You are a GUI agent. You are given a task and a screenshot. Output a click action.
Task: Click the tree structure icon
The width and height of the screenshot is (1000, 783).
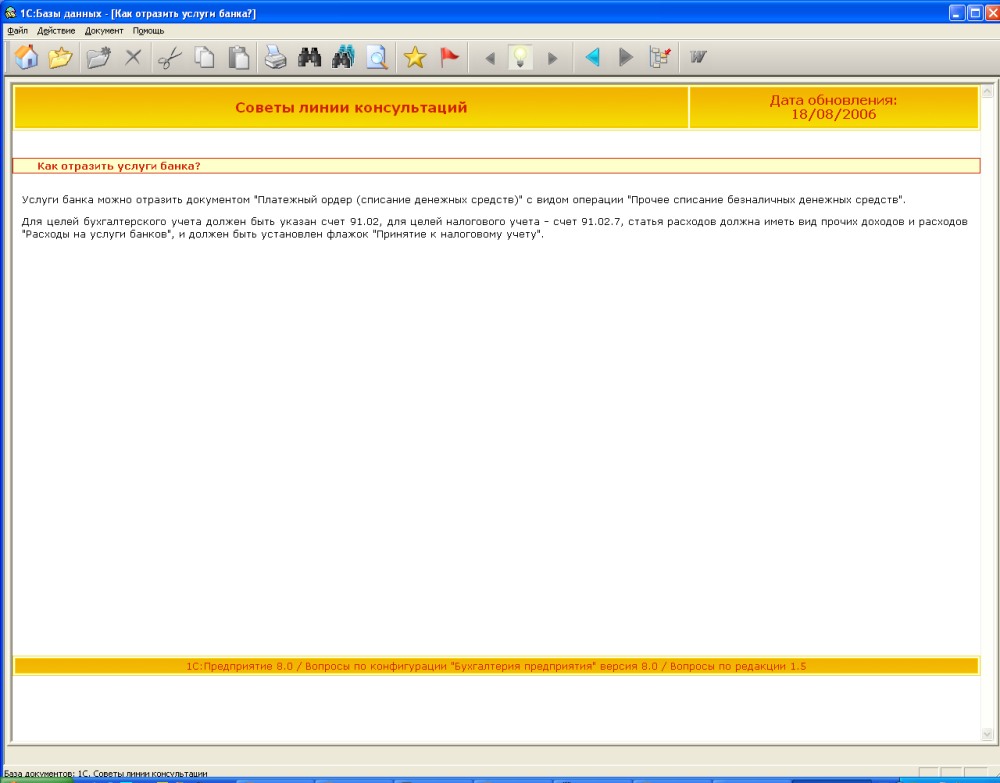click(660, 58)
